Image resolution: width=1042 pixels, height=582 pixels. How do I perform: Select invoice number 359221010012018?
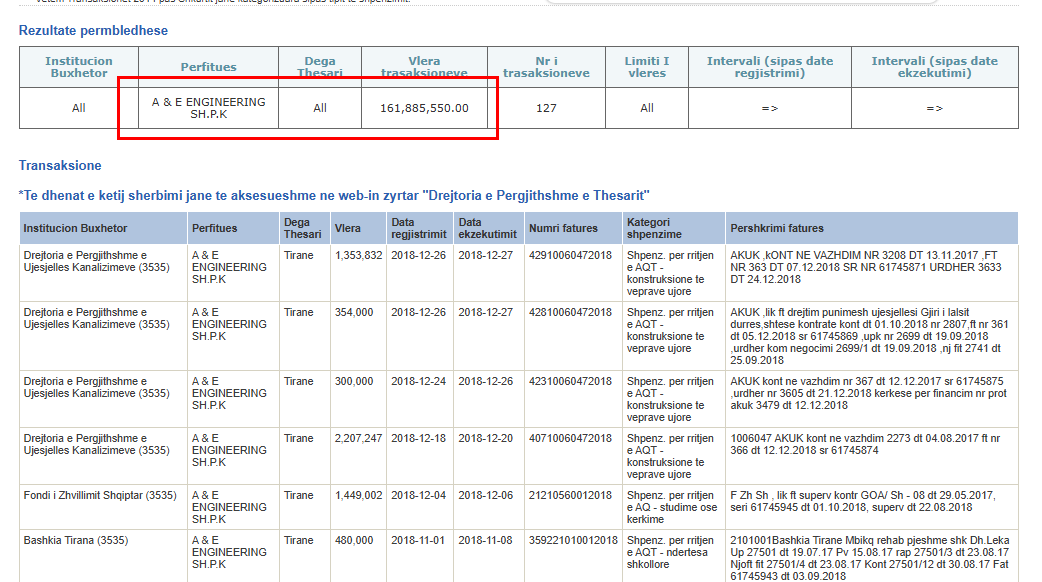click(573, 541)
